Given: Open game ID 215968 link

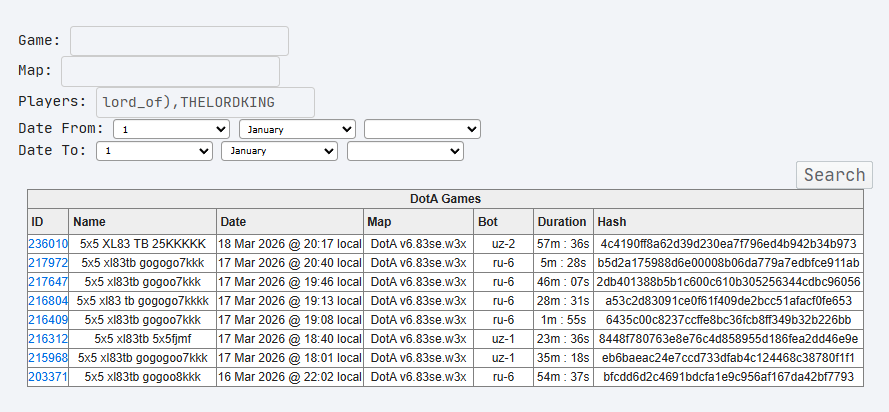Looking at the screenshot, I should click(x=48, y=359).
